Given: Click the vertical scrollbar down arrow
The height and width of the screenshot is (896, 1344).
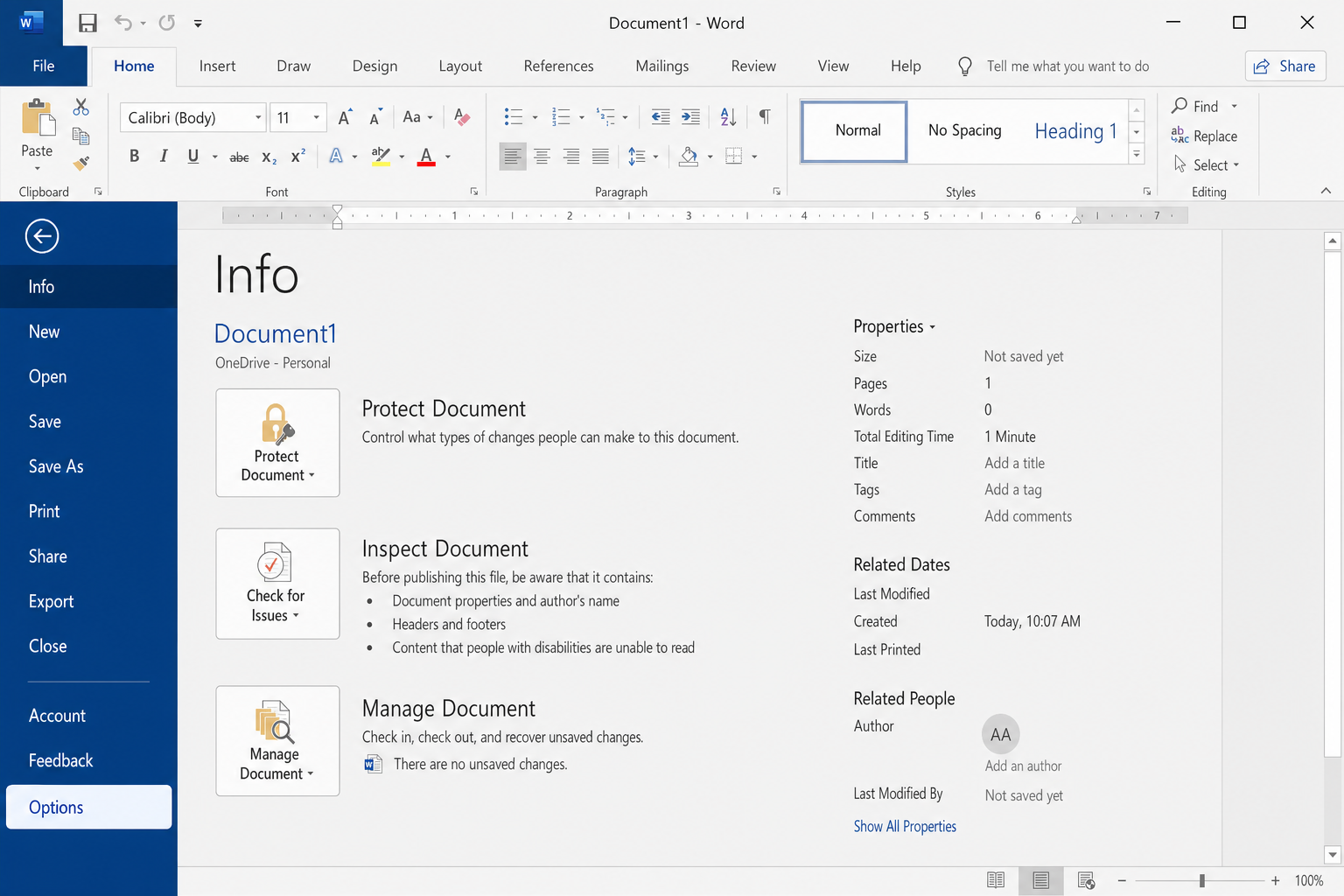Looking at the screenshot, I should tap(1333, 855).
